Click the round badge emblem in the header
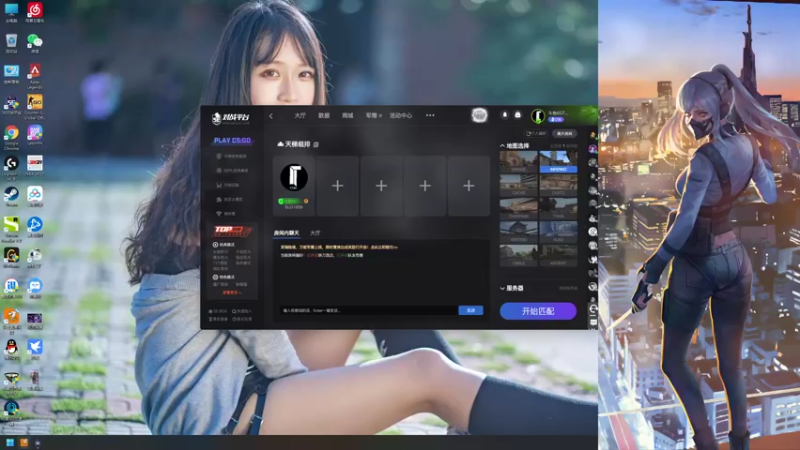Image resolution: width=800 pixels, height=450 pixels. [x=479, y=115]
